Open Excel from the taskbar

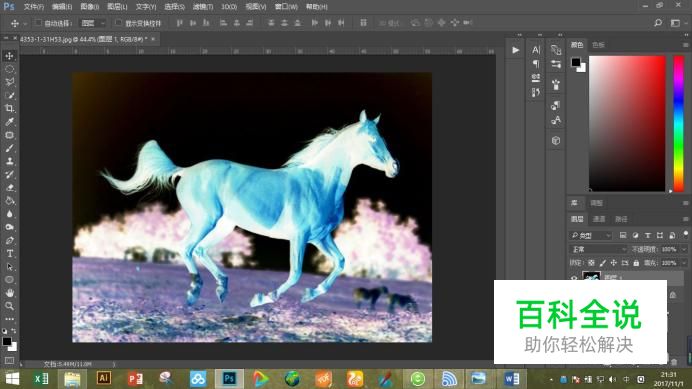coord(41,379)
